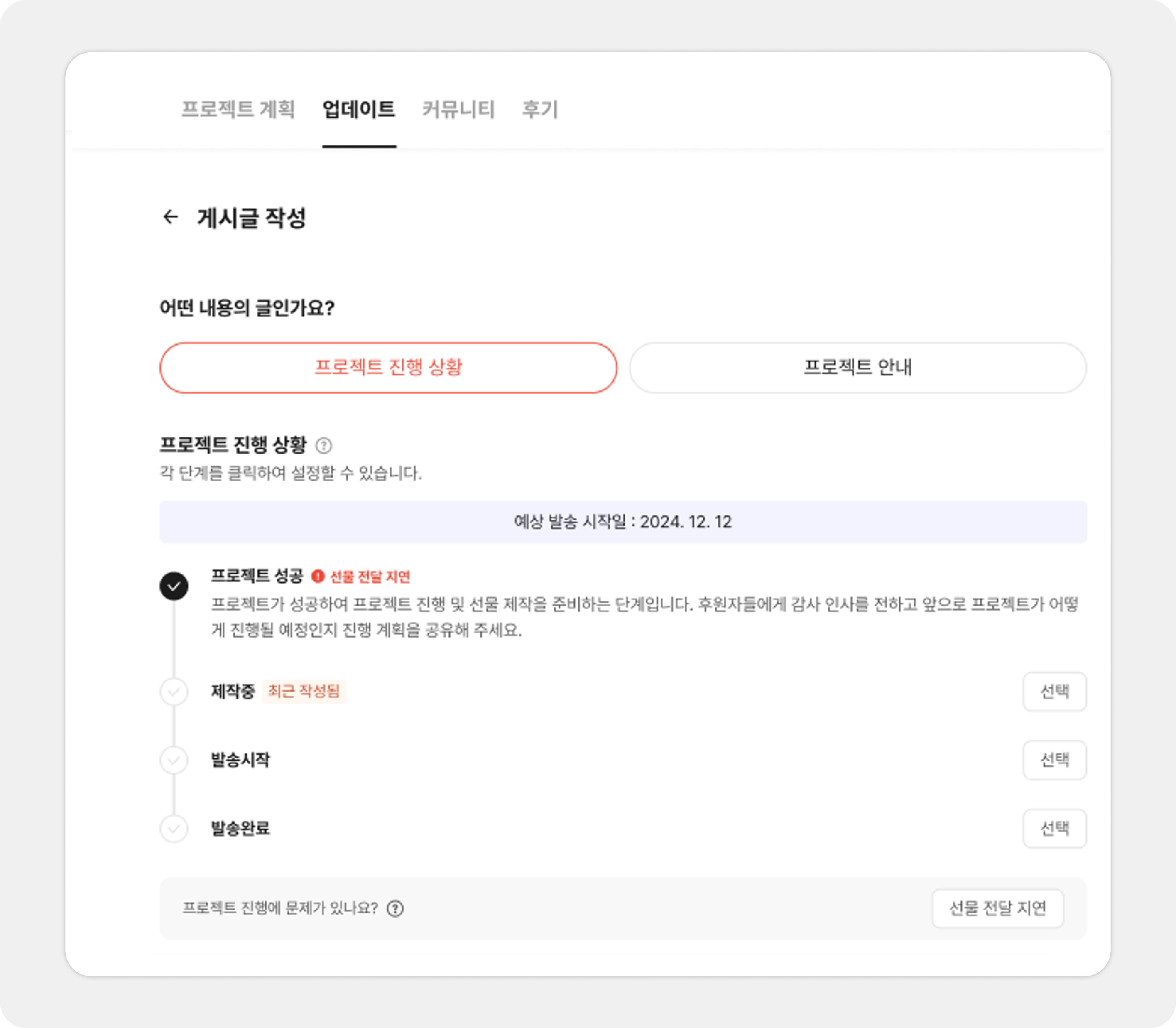
Task: Select the 프로젝트 안내 post type
Action: pos(858,368)
